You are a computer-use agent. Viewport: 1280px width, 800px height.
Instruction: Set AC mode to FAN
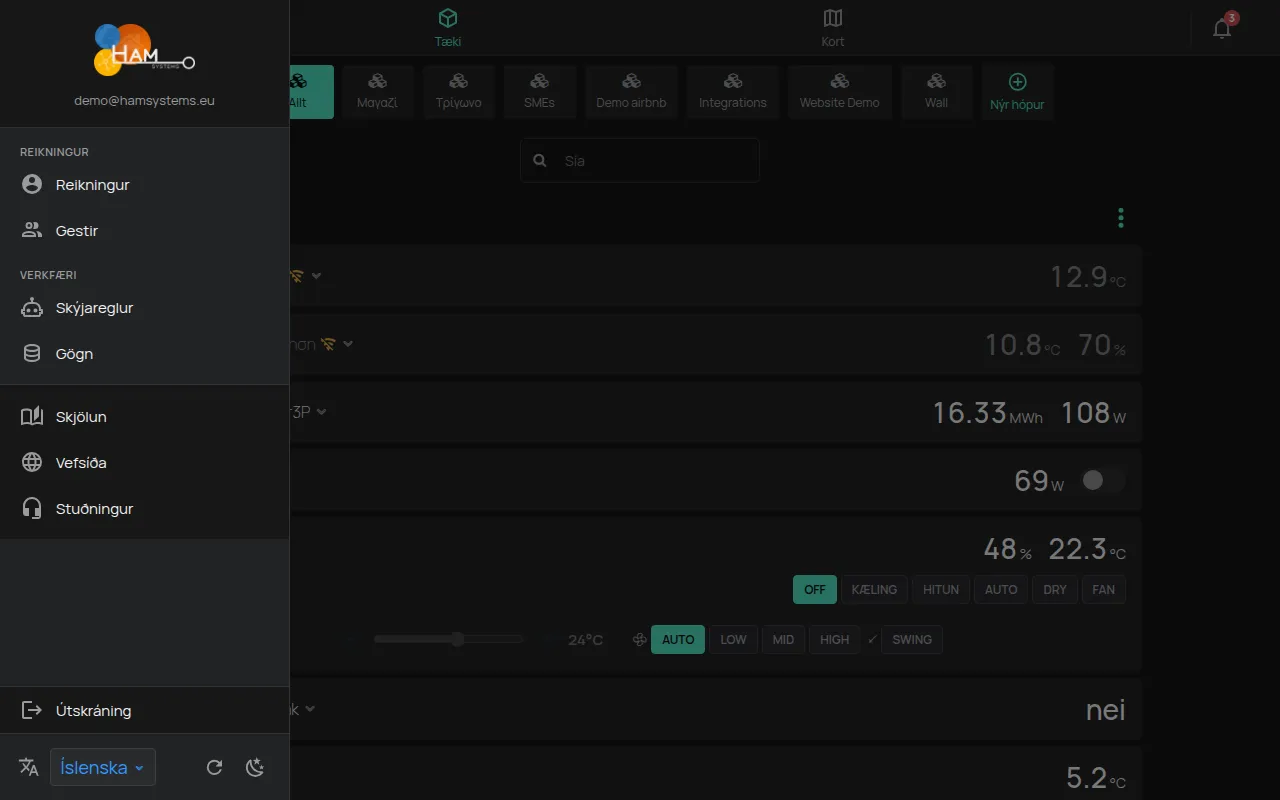1104,589
